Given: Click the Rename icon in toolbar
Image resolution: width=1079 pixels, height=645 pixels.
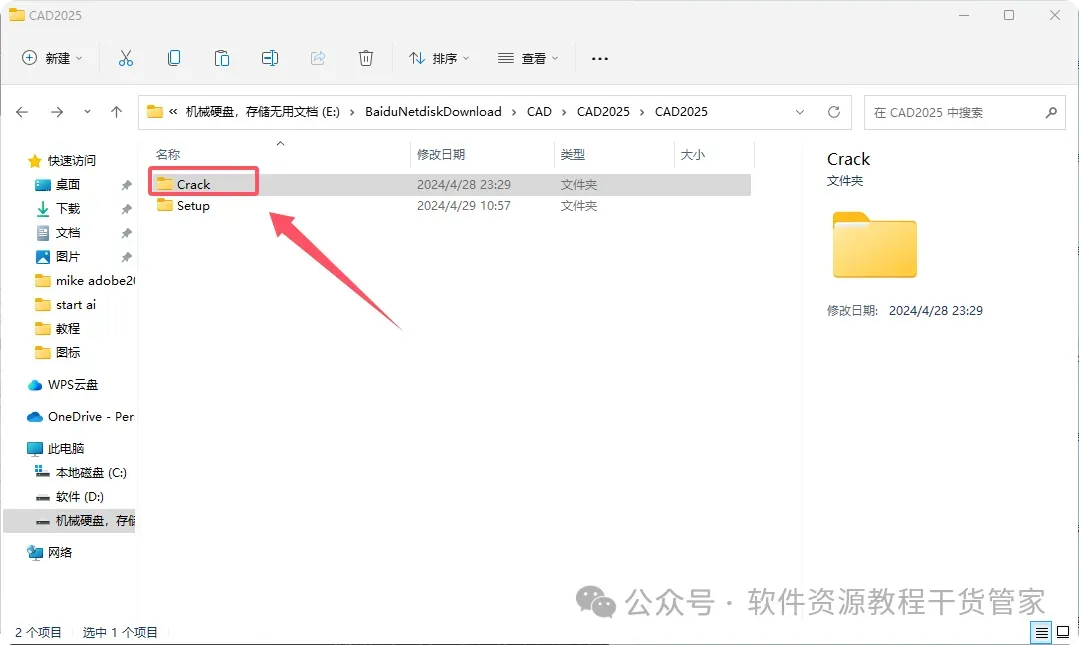Looking at the screenshot, I should tap(270, 59).
